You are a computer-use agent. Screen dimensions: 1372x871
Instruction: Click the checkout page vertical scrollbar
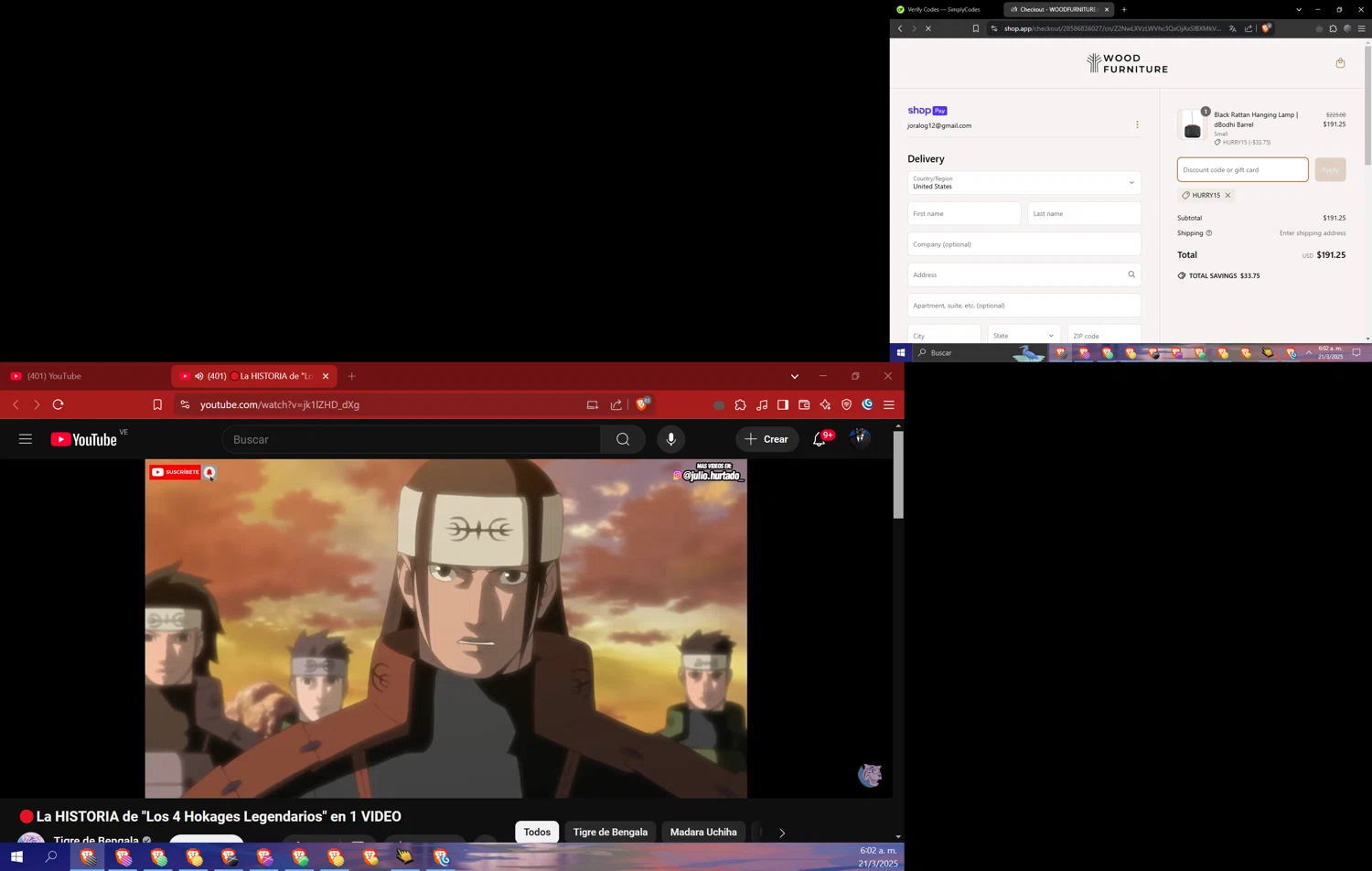click(x=1367, y=105)
